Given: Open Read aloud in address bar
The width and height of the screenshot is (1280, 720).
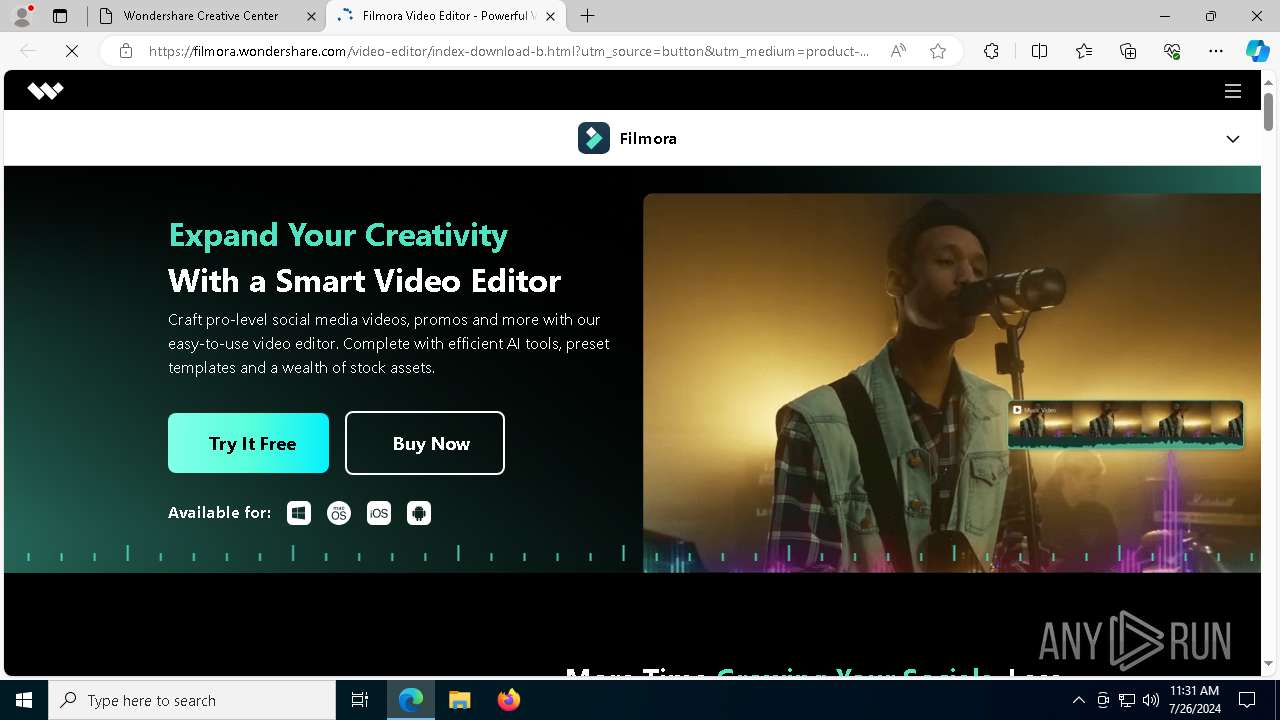Looking at the screenshot, I should click(x=898, y=51).
